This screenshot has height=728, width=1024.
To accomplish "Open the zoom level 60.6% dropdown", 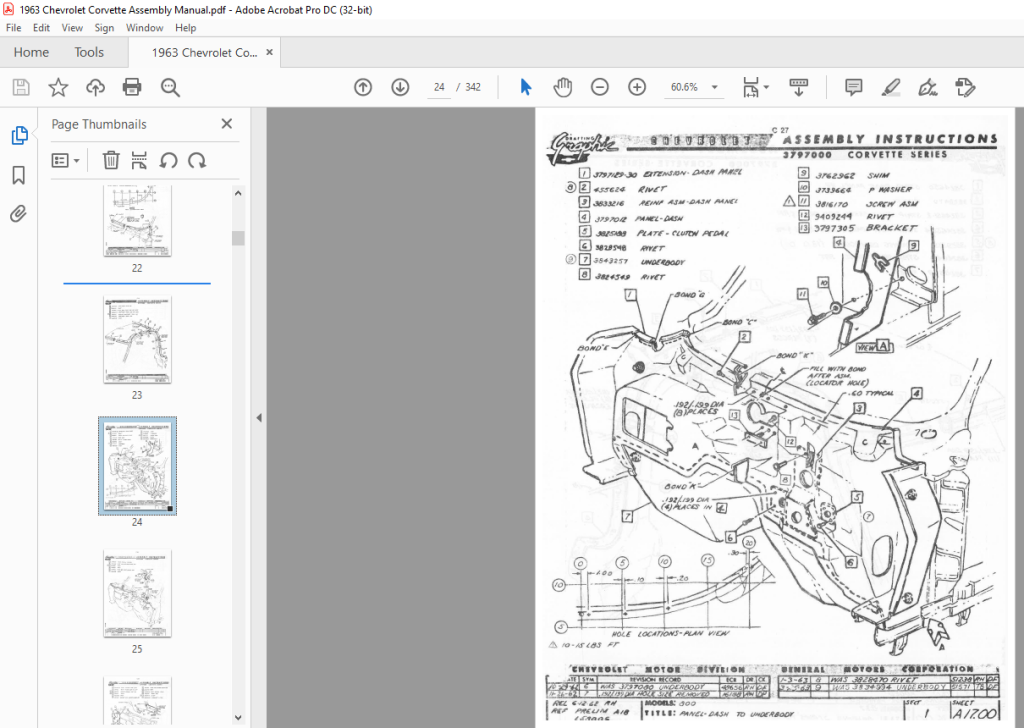I will pos(714,87).
